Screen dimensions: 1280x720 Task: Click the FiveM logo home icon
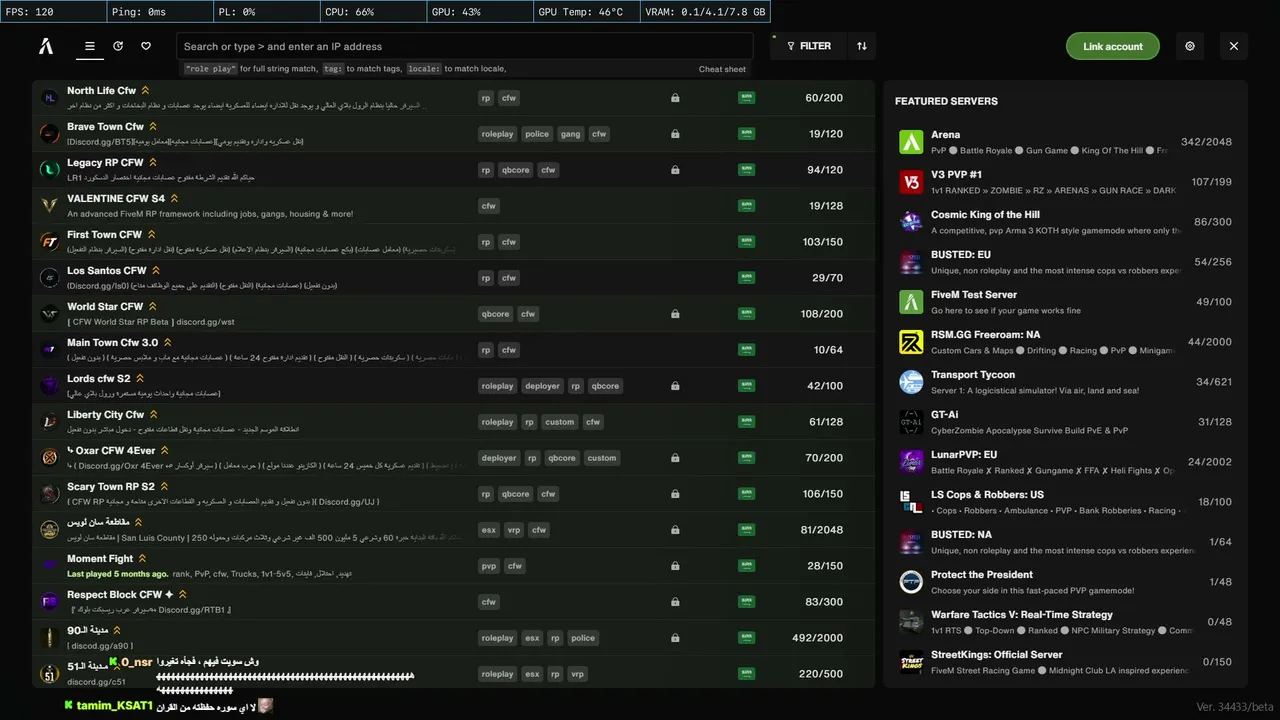pyautogui.click(x=46, y=46)
